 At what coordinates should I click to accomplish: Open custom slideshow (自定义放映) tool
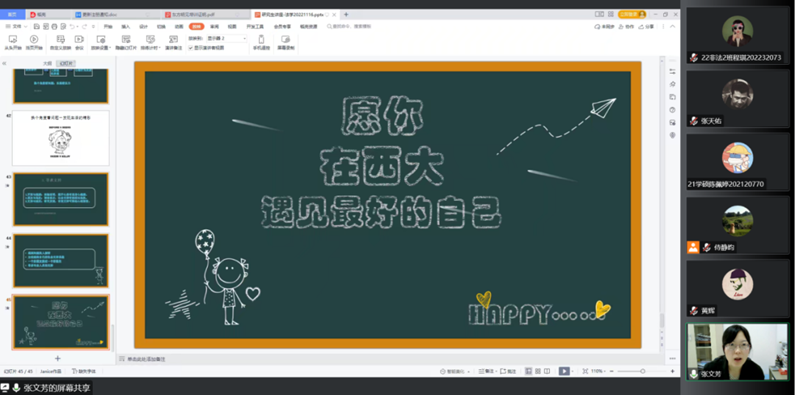[x=60, y=43]
